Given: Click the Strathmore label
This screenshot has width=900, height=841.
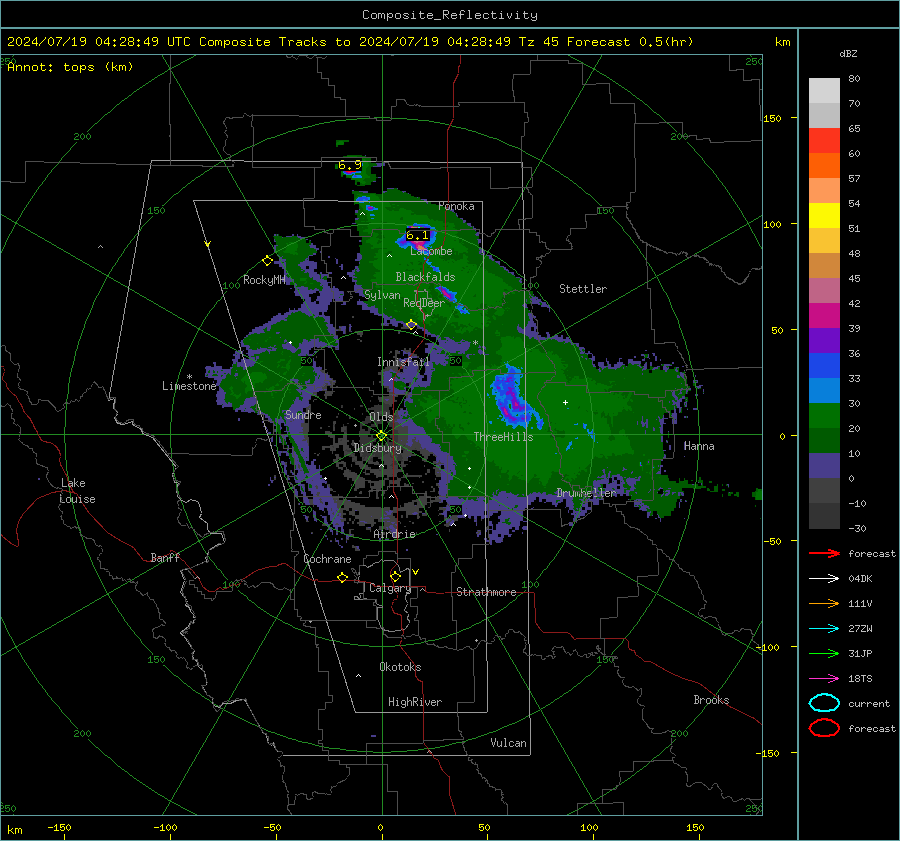Looking at the screenshot, I should pyautogui.click(x=486, y=592).
